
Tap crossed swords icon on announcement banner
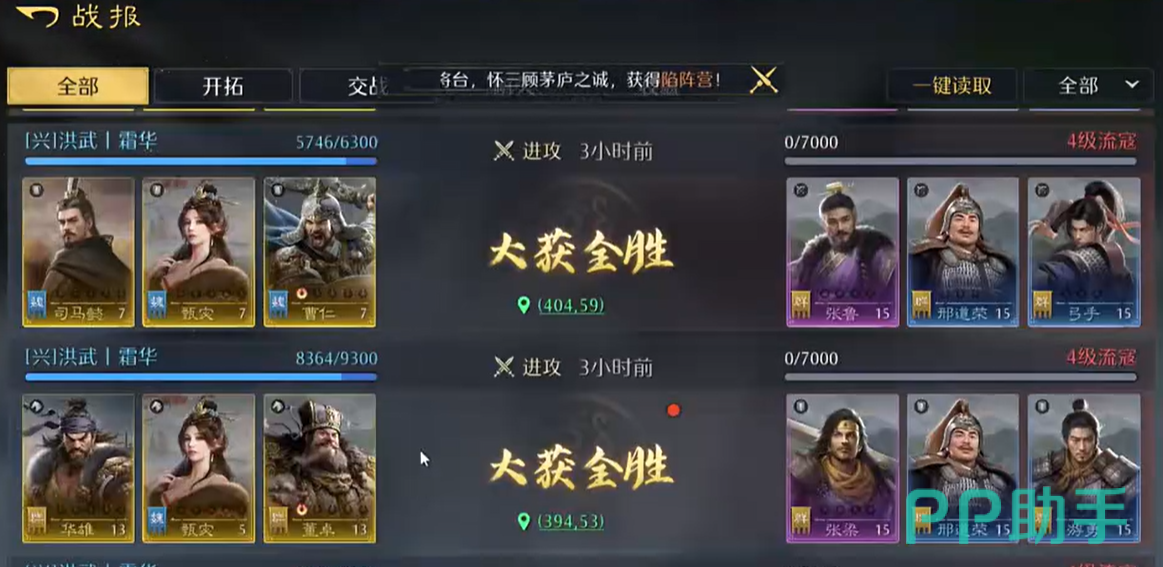763,79
